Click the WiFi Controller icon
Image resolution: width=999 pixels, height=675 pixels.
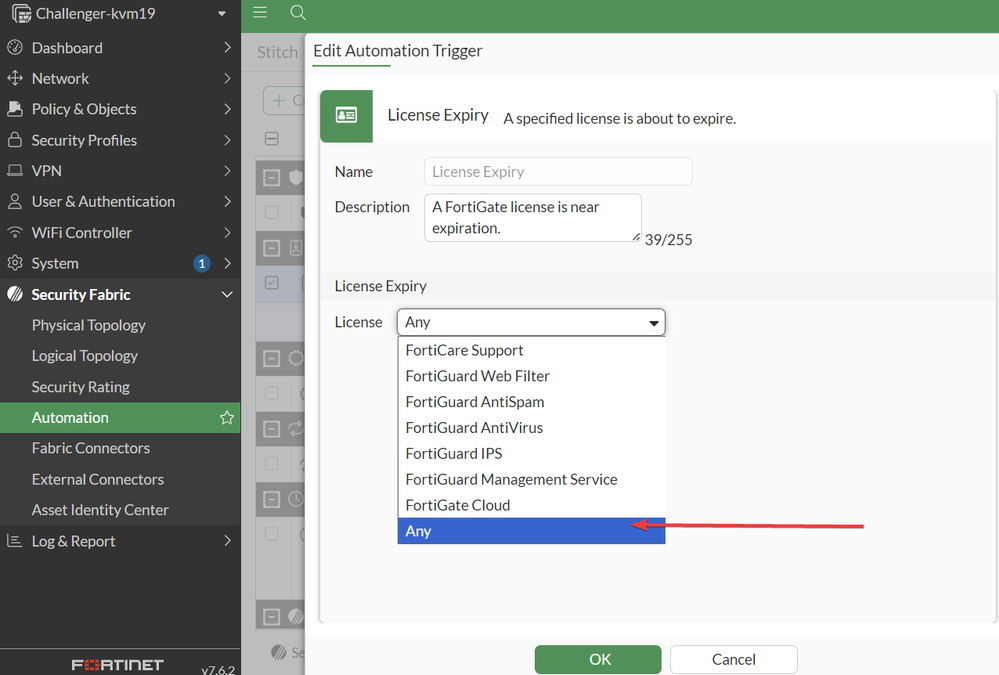click(x=15, y=233)
